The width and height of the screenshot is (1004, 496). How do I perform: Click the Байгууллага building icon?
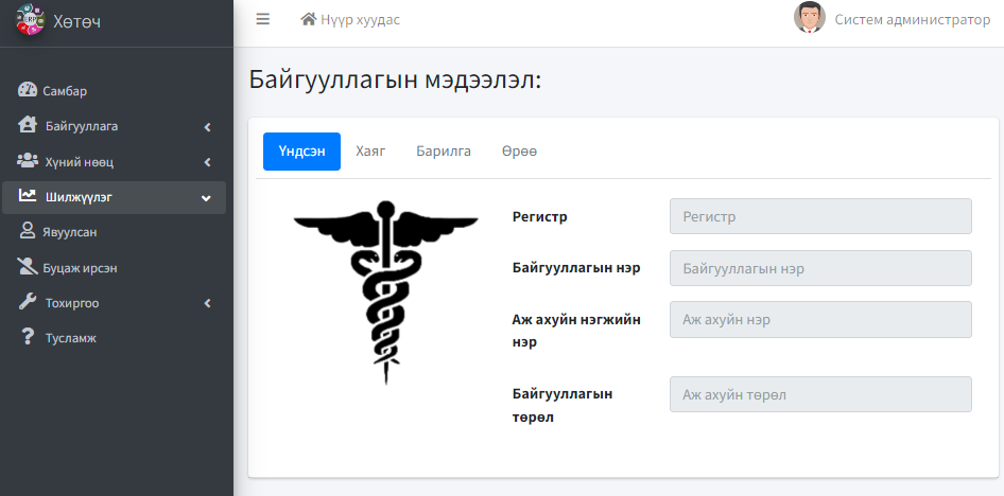(x=27, y=126)
